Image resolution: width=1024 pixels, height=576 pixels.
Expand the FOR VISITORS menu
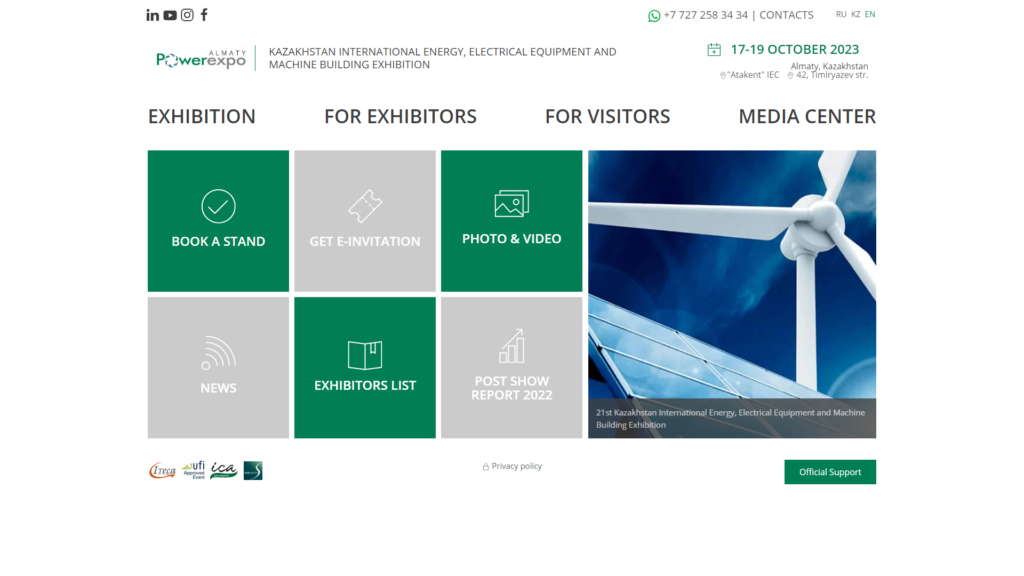[606, 116]
